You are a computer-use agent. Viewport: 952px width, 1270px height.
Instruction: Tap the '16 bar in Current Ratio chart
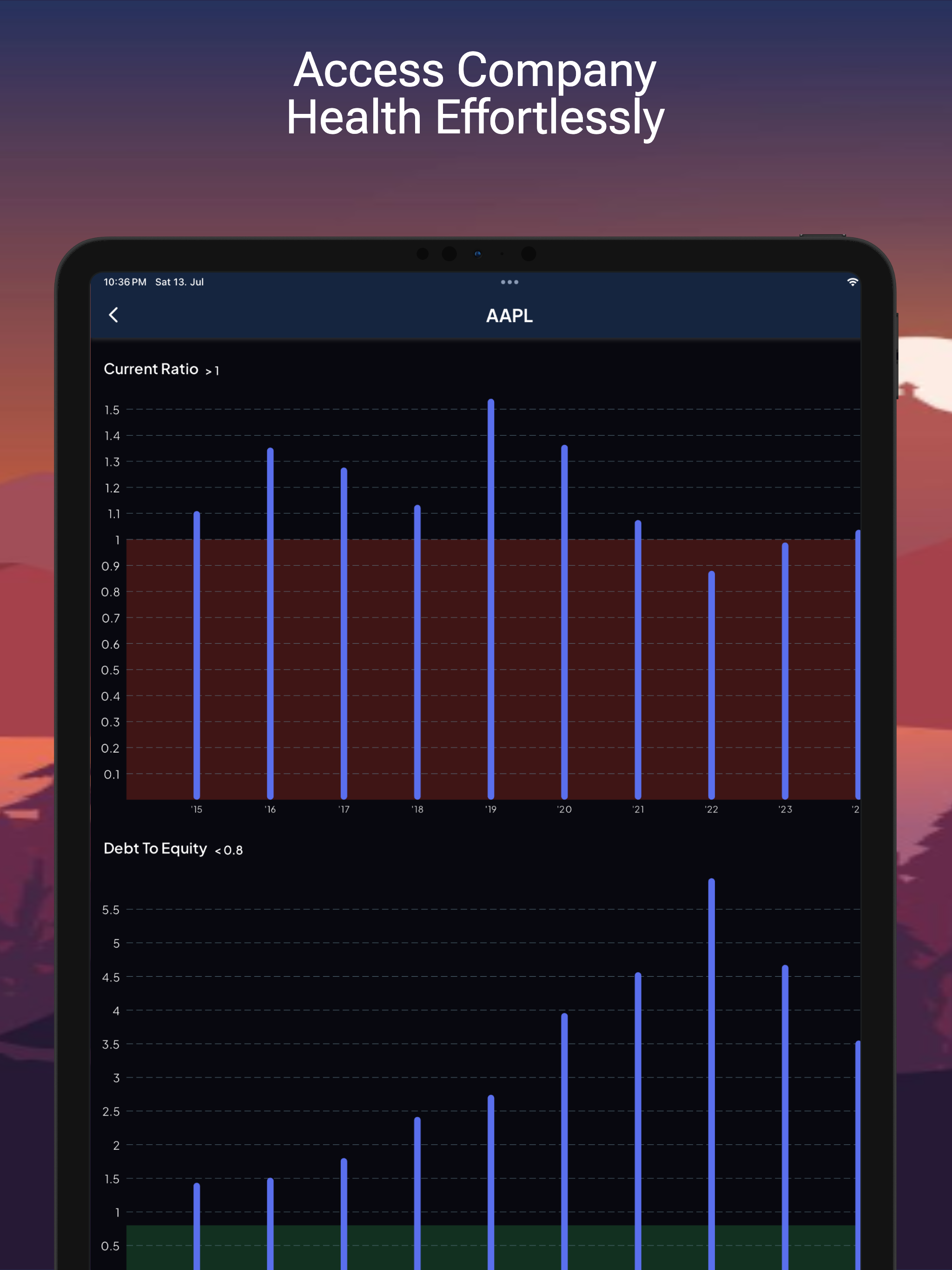click(x=271, y=623)
